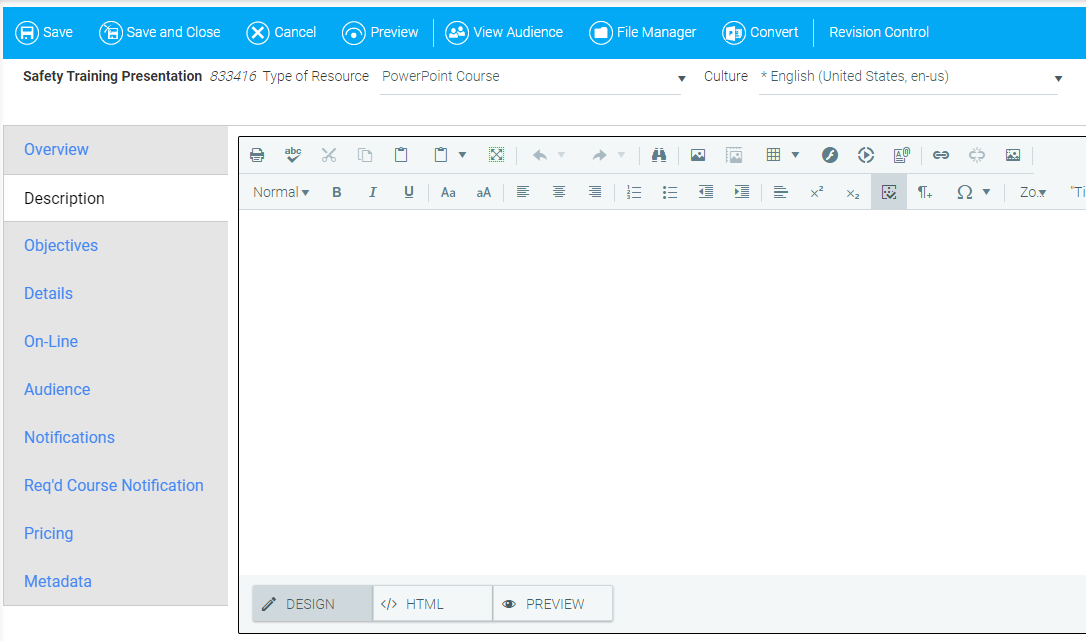
Task: Click the Cut scissors icon
Action: coord(329,155)
